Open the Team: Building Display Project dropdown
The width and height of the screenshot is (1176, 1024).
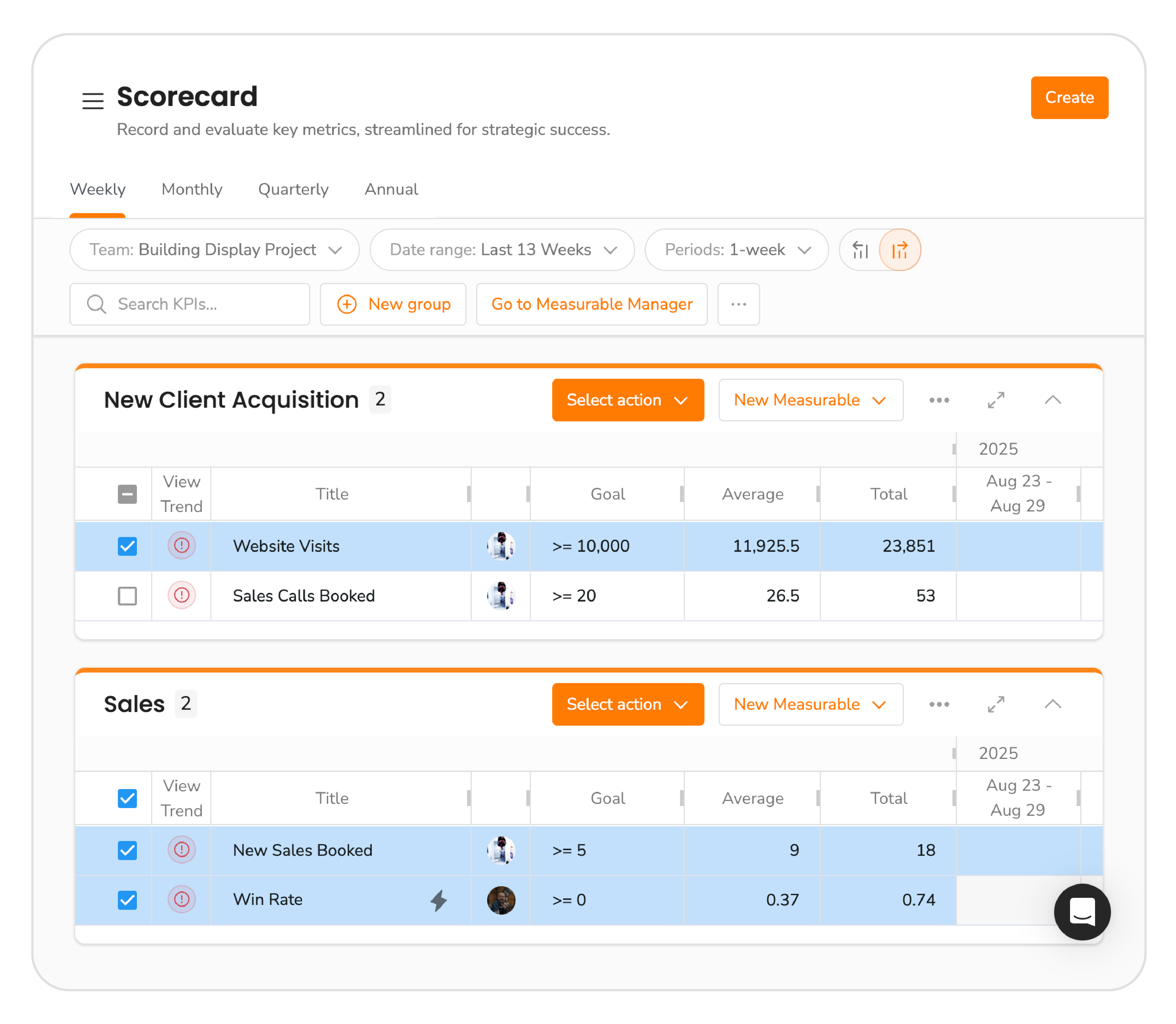(x=214, y=250)
